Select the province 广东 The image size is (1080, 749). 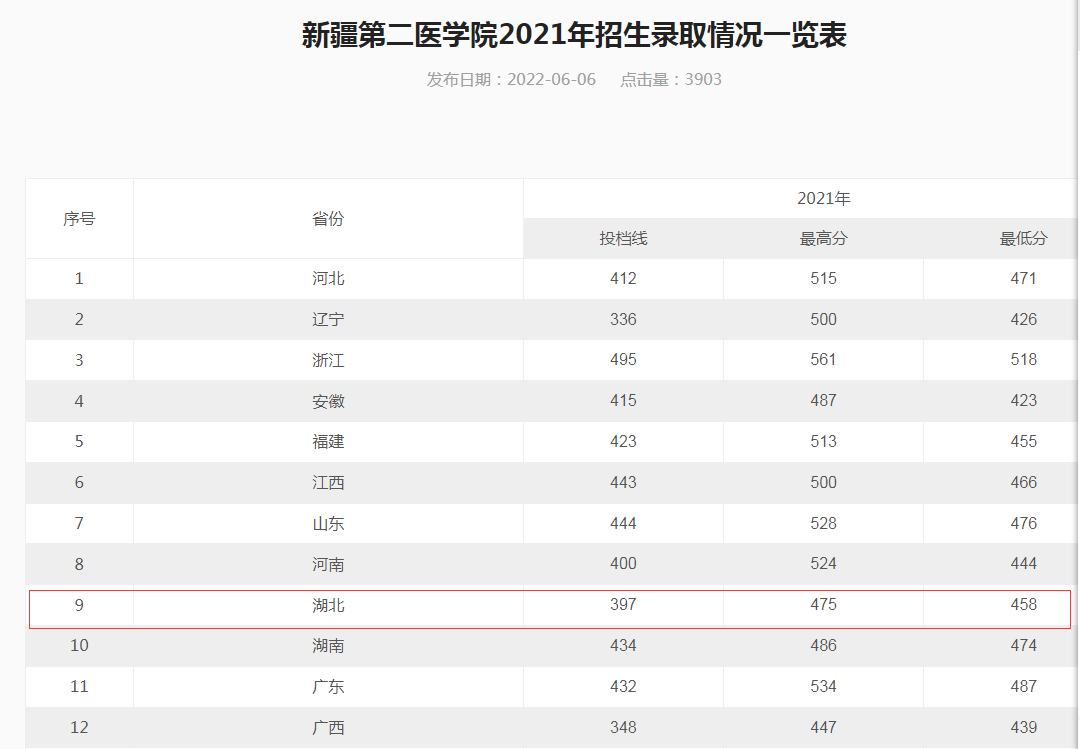tap(328, 687)
